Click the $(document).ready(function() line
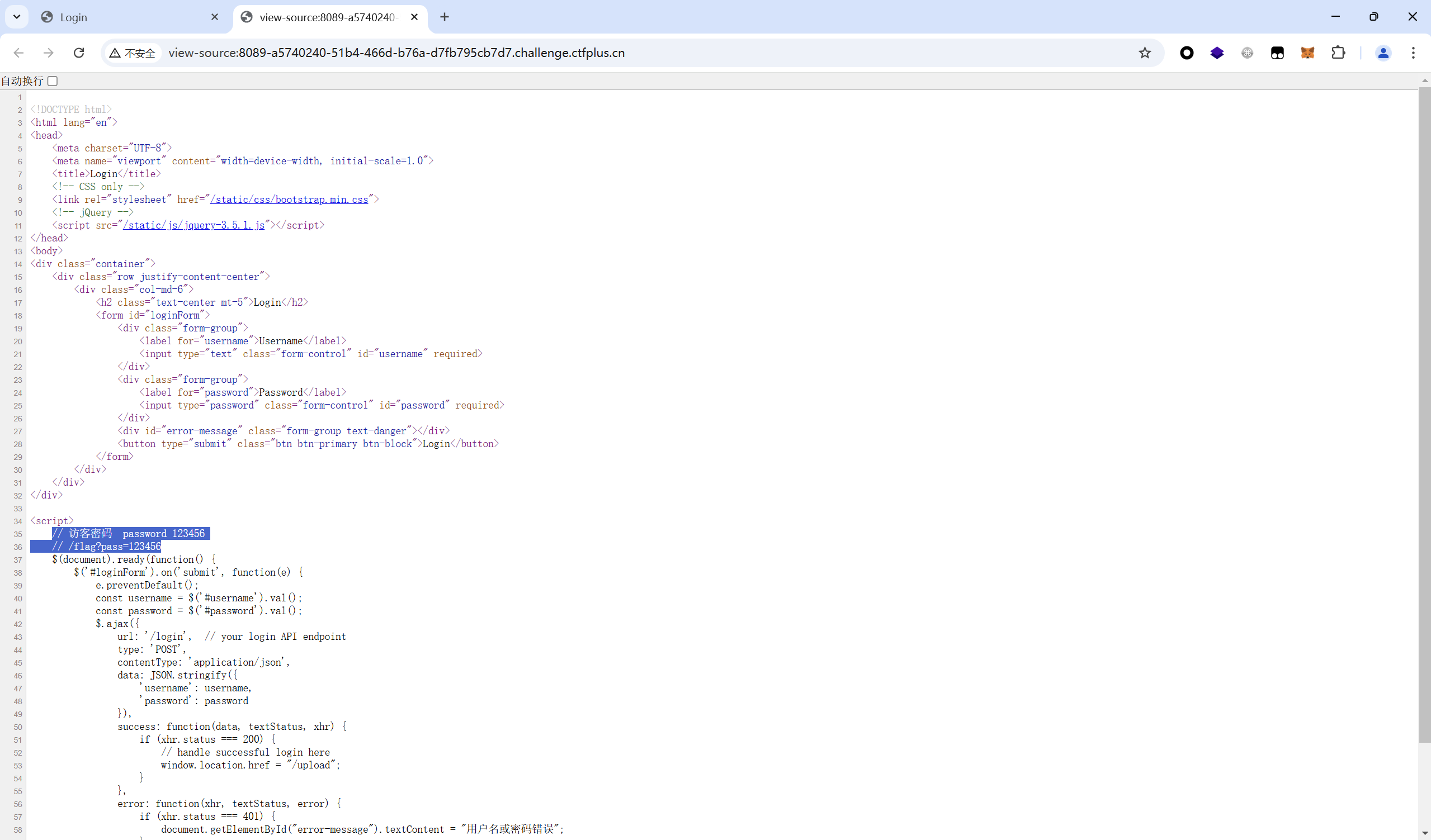Viewport: 1431px width, 840px height. (134, 559)
